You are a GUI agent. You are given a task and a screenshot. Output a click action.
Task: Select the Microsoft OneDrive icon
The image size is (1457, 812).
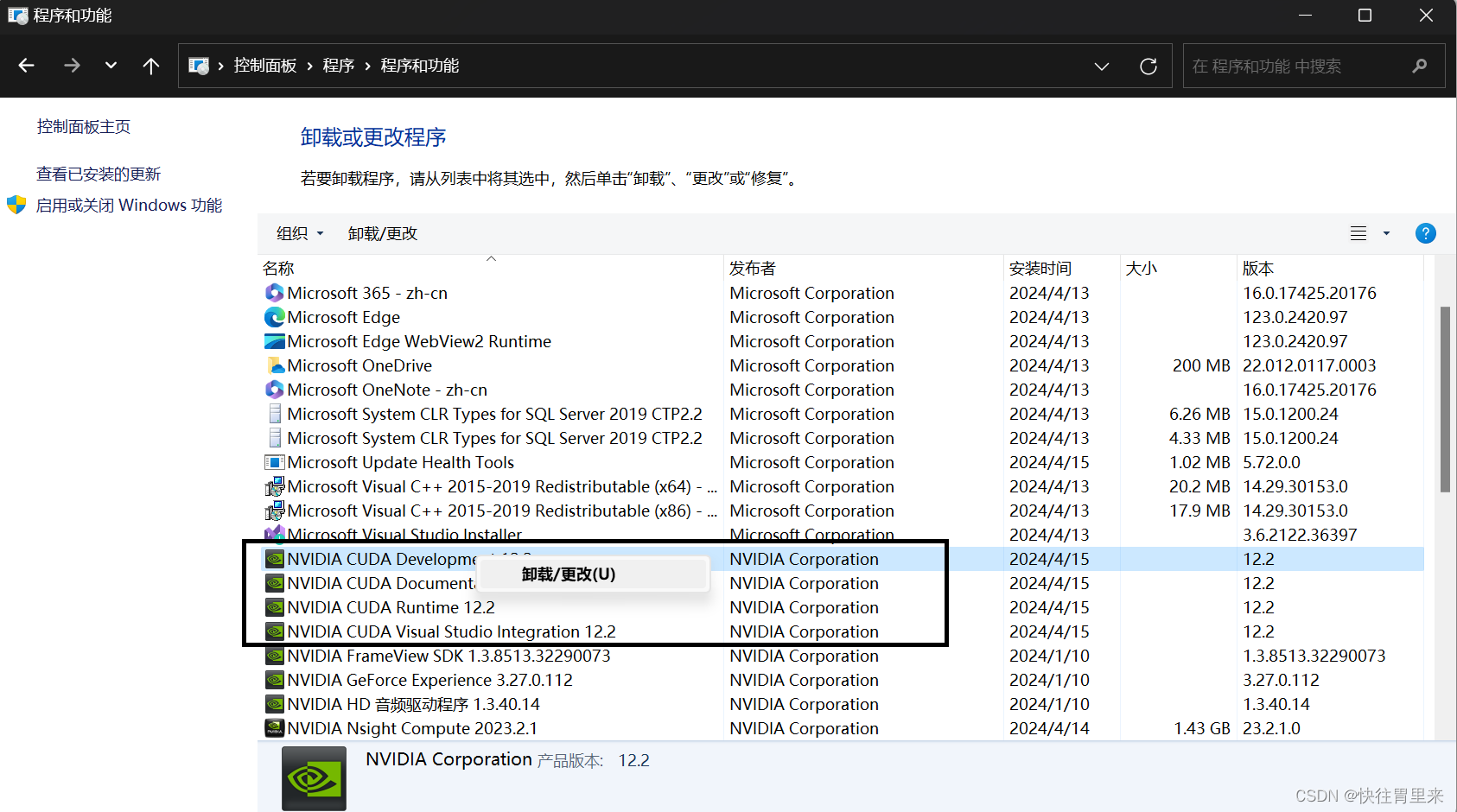(275, 365)
